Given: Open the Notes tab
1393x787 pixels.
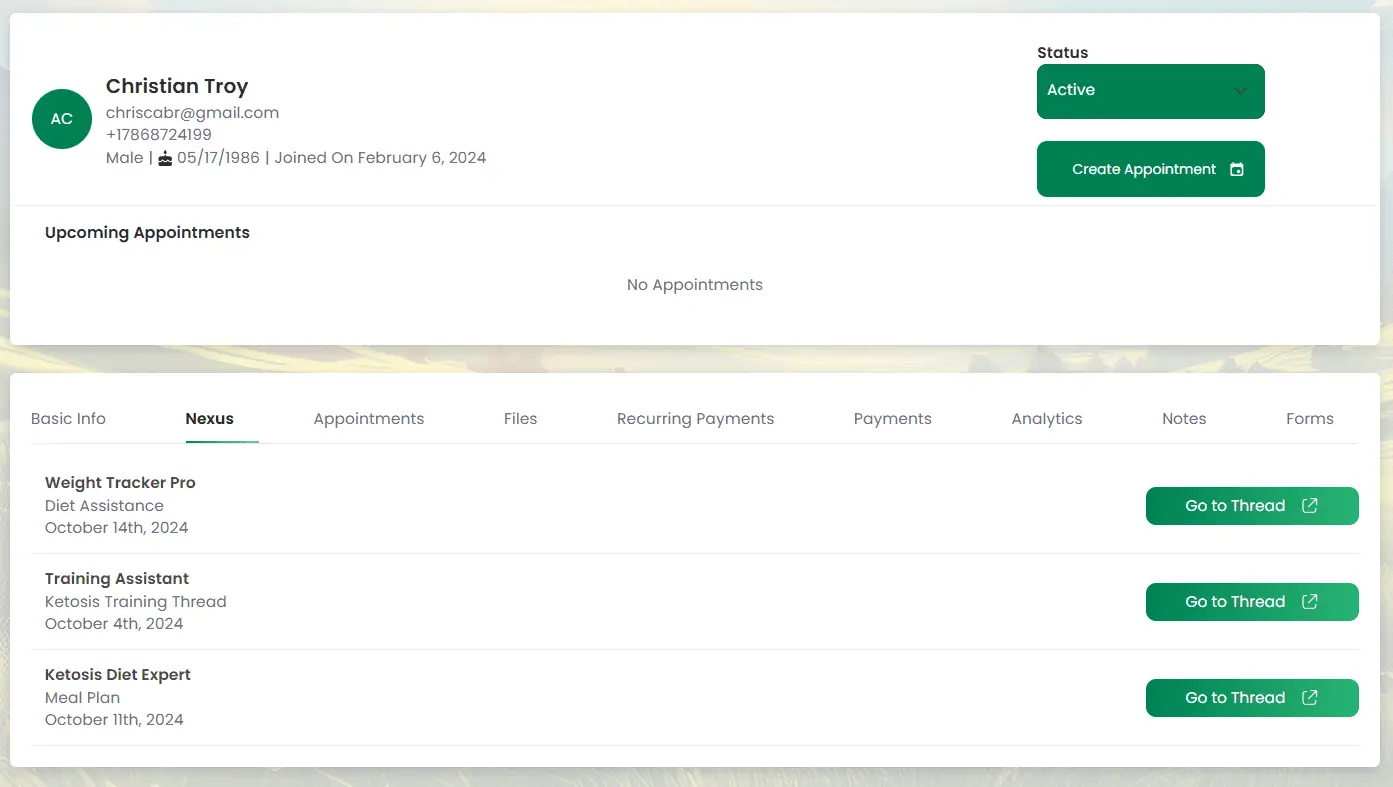Looking at the screenshot, I should click(x=1184, y=419).
